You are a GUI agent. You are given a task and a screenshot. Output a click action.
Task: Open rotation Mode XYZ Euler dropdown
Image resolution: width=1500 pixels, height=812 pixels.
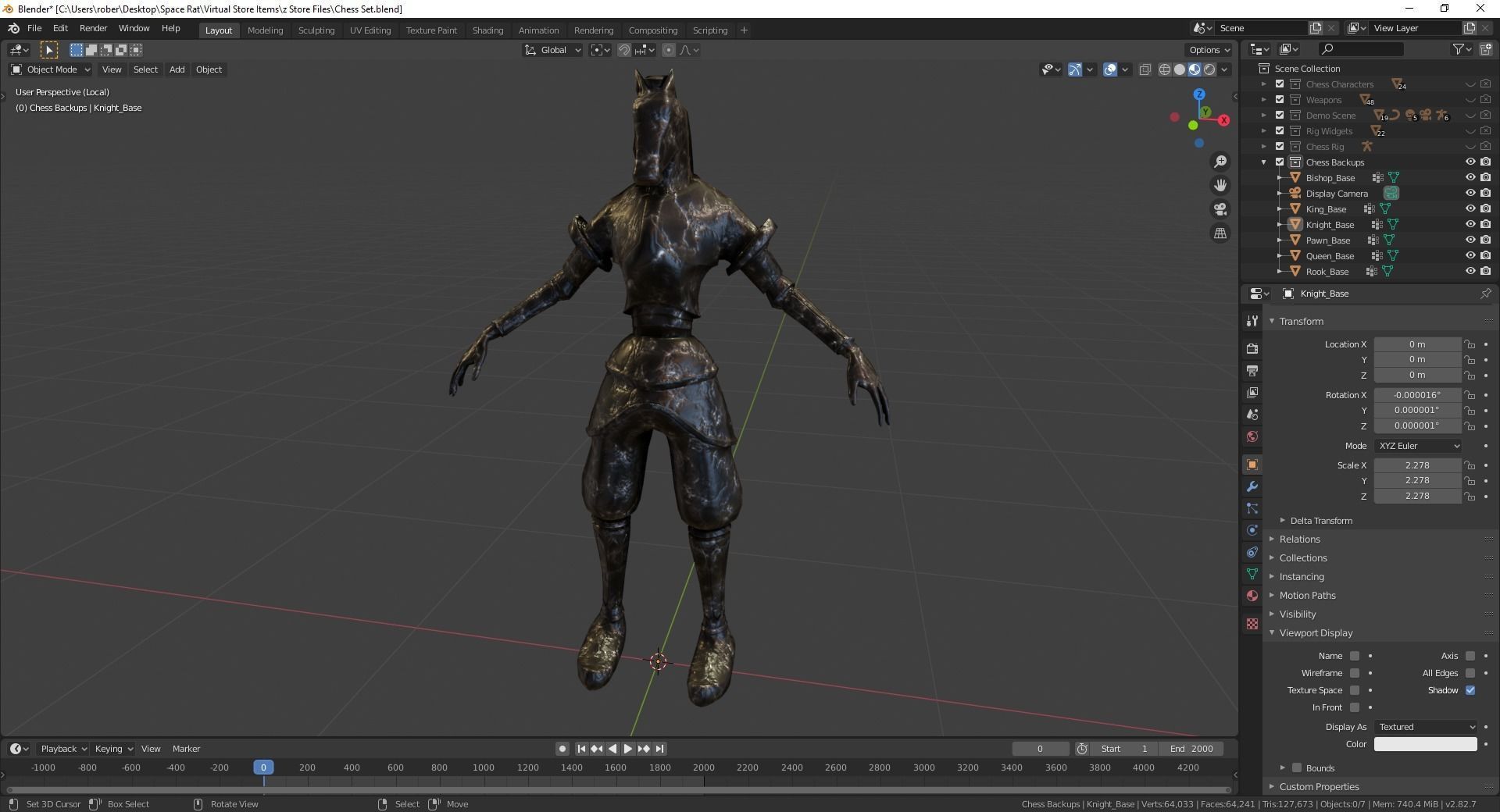click(x=1418, y=446)
